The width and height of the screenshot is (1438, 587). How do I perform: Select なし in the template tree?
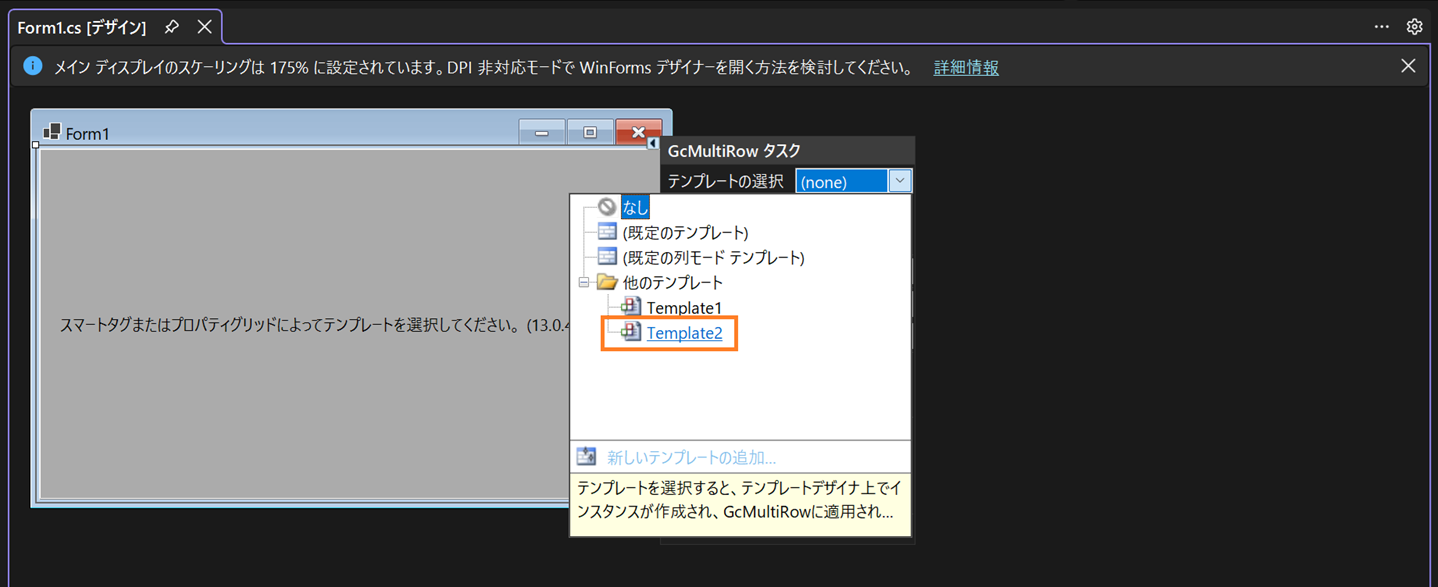[636, 208]
